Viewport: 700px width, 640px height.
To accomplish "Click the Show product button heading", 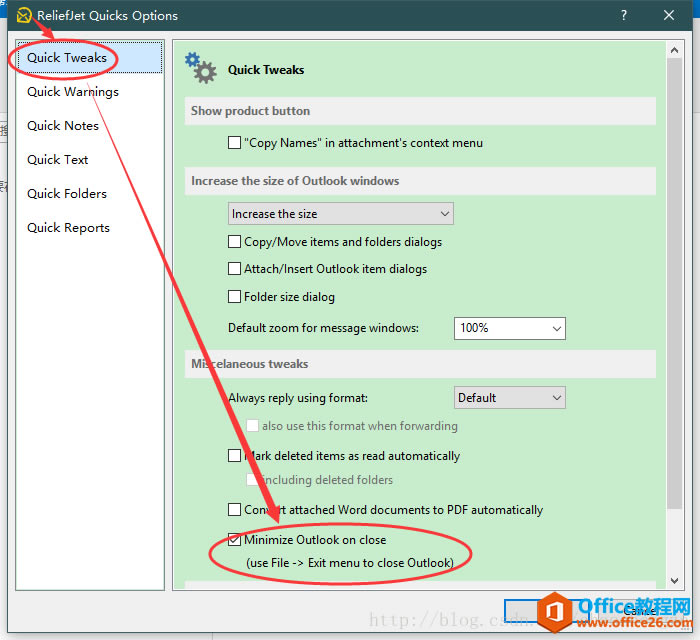I will (x=250, y=111).
